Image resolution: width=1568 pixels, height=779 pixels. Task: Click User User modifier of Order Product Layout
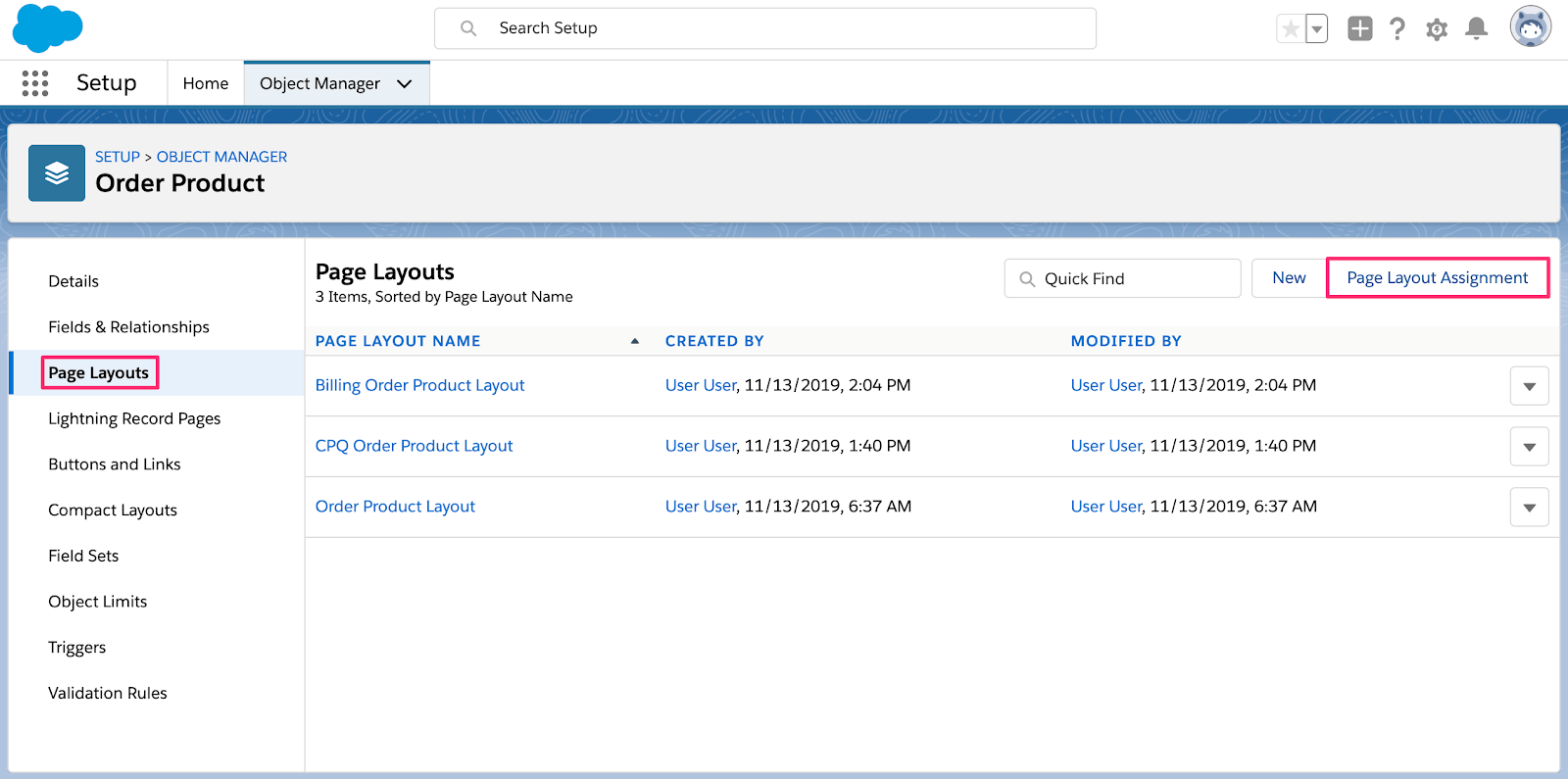(x=1106, y=507)
